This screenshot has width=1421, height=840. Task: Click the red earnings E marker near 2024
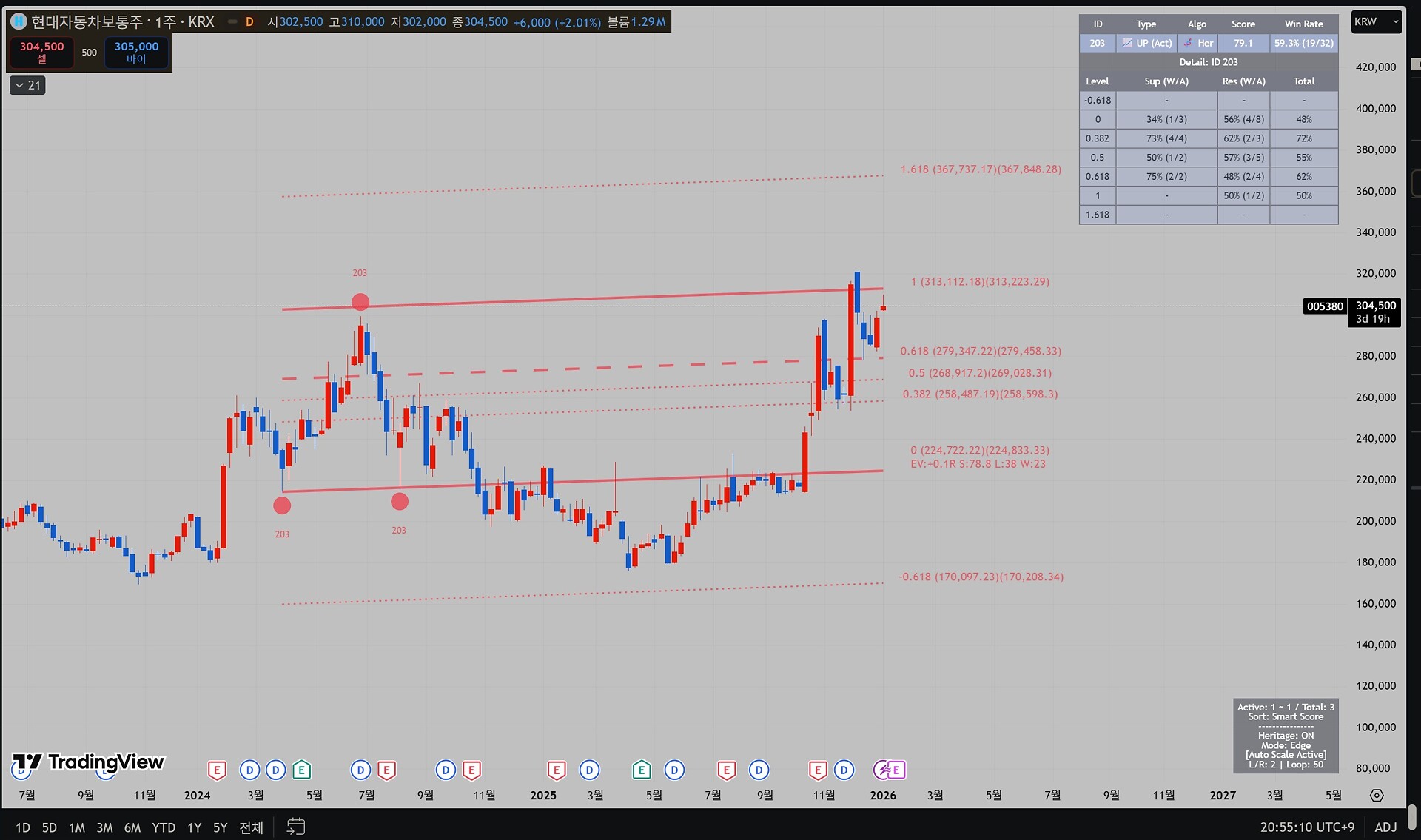tap(216, 770)
